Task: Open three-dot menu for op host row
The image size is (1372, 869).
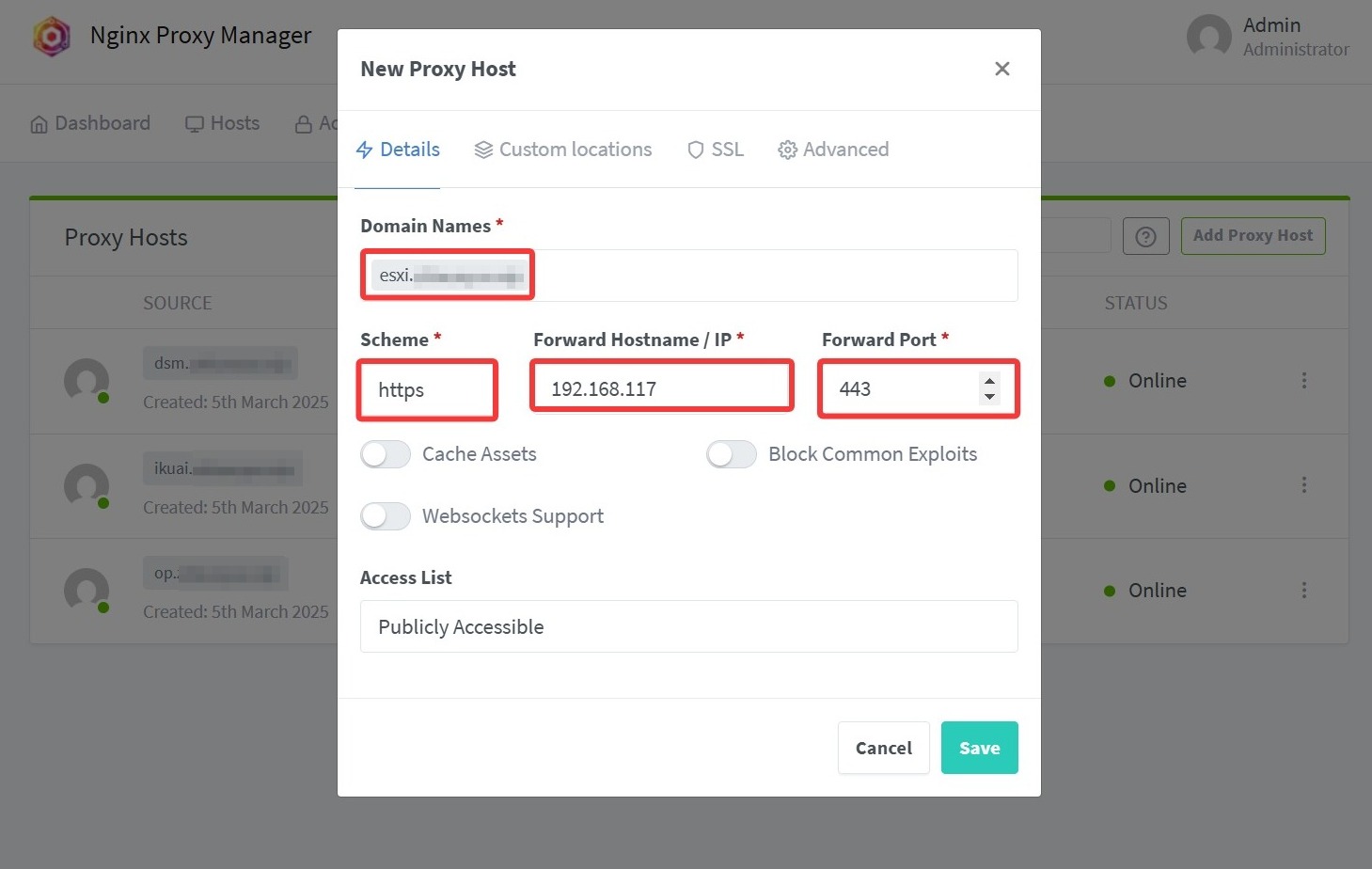Action: (1303, 591)
